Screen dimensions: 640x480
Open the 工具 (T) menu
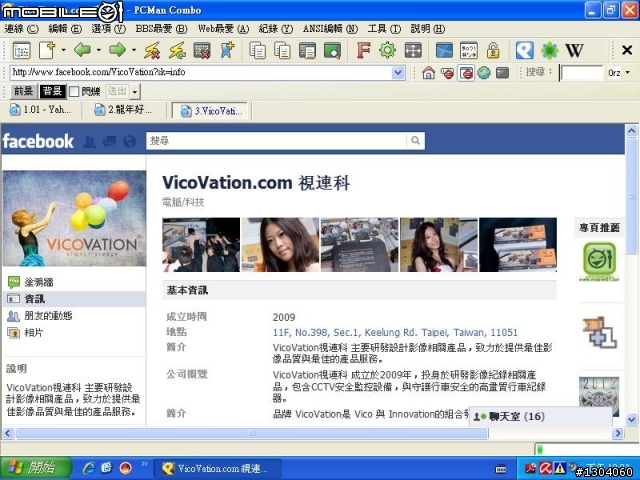384,29
